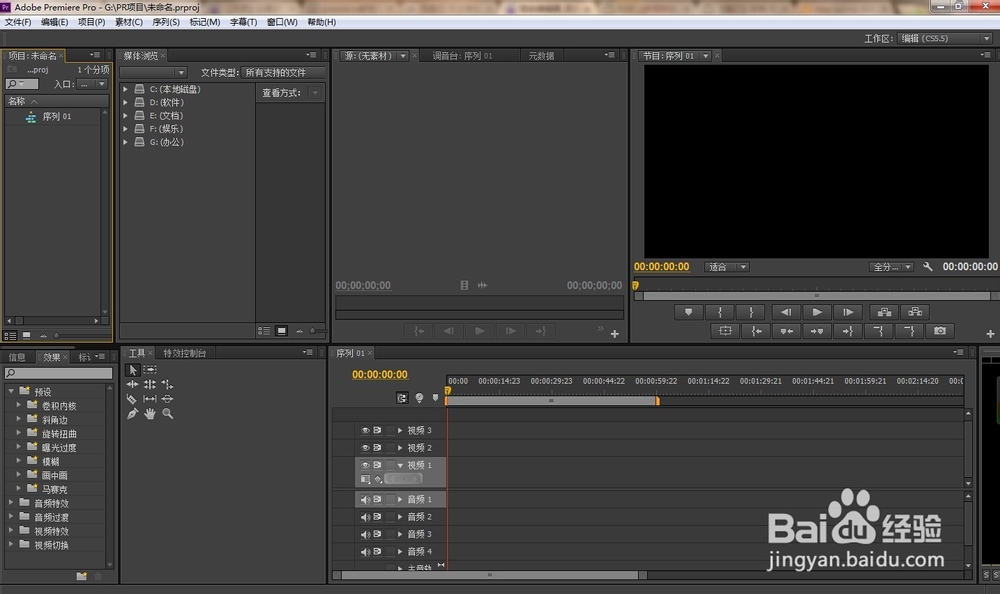
Task: Select the Hand tool
Action: 150,413
